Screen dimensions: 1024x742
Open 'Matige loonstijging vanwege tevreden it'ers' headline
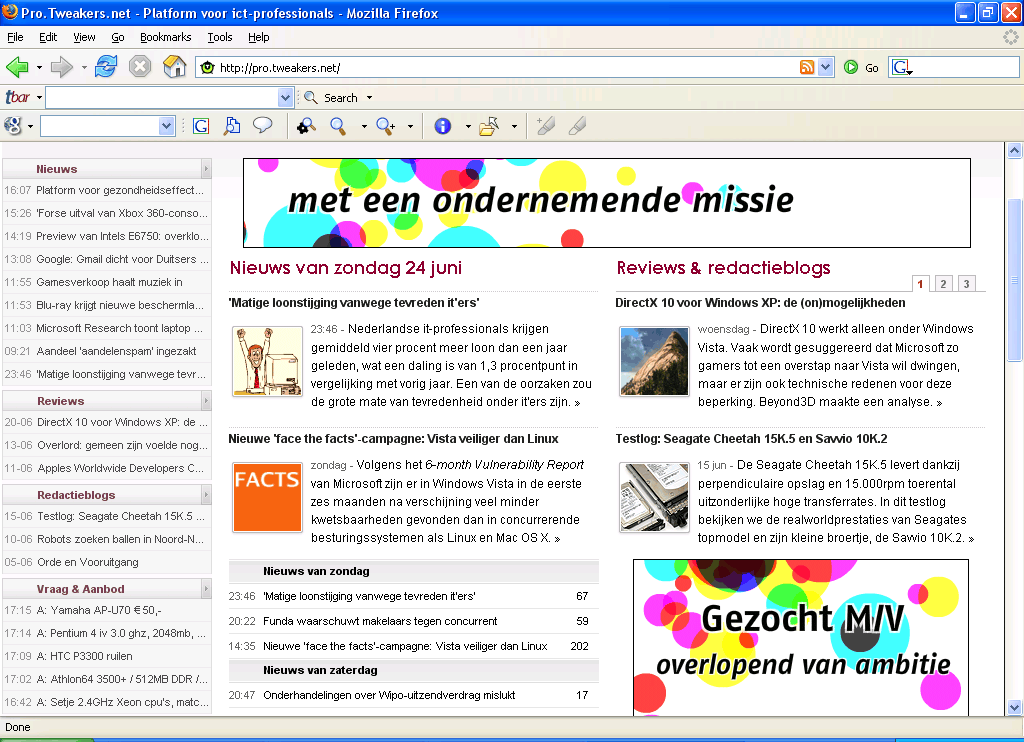[x=353, y=302]
